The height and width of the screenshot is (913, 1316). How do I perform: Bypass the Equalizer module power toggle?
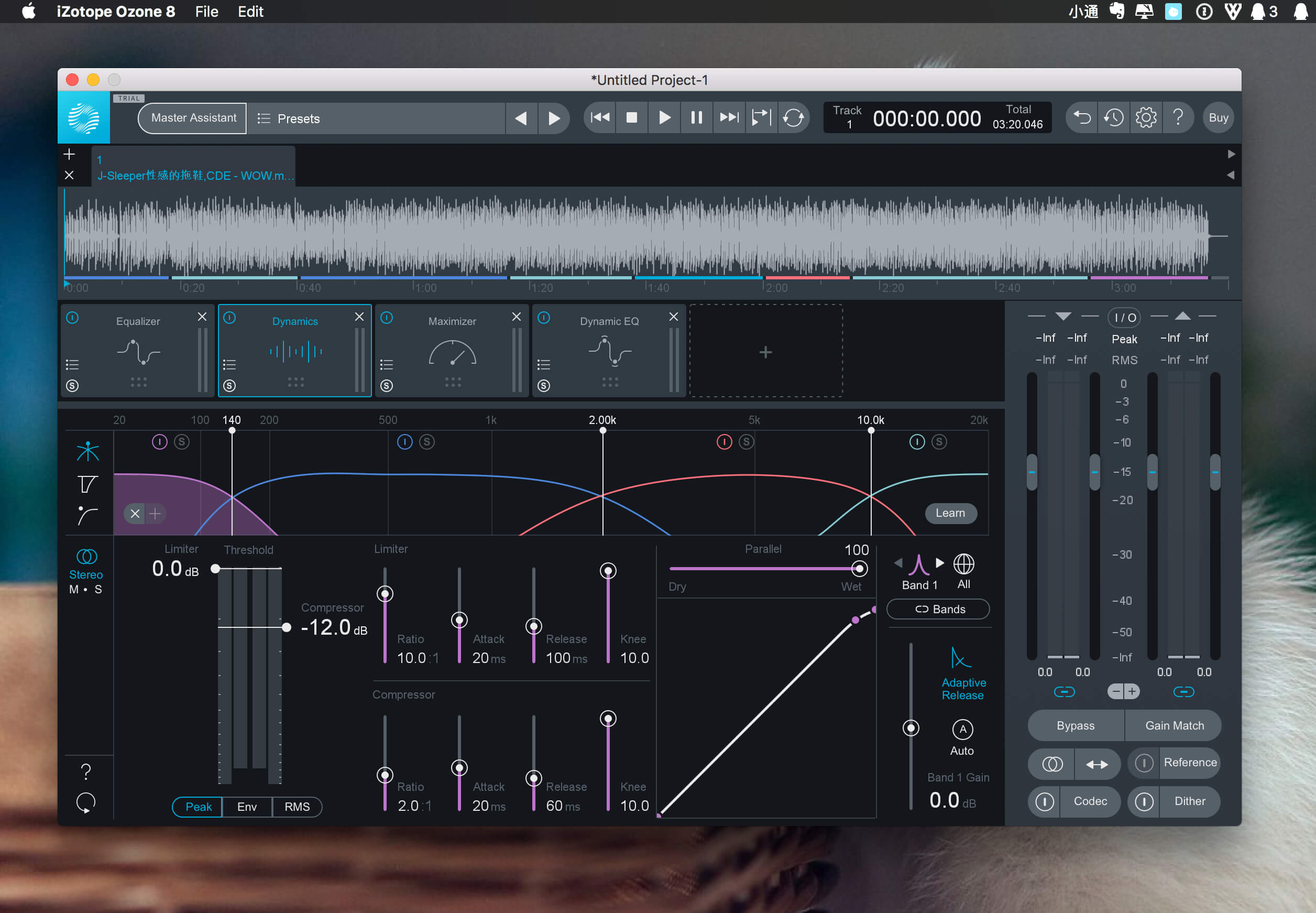pyautogui.click(x=73, y=318)
